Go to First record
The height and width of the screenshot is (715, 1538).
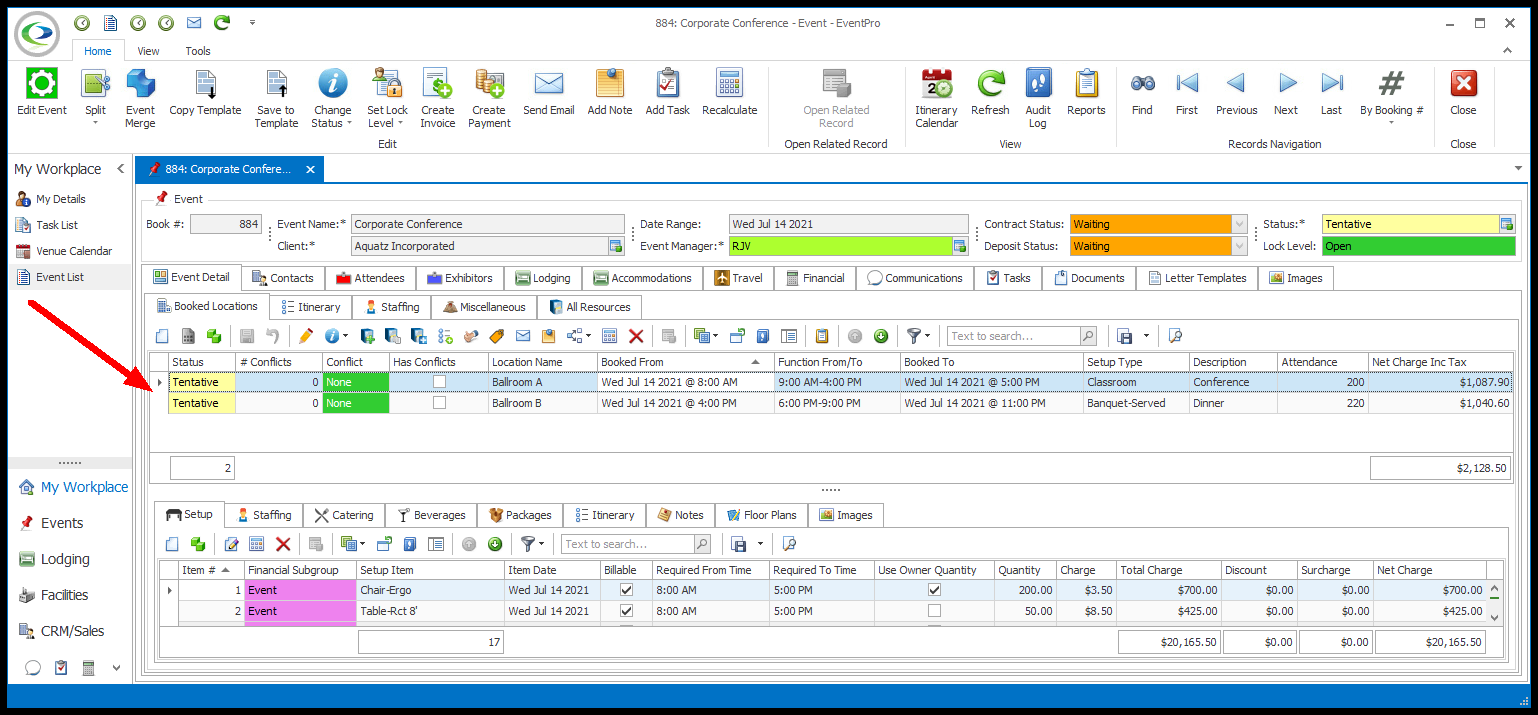click(1187, 83)
